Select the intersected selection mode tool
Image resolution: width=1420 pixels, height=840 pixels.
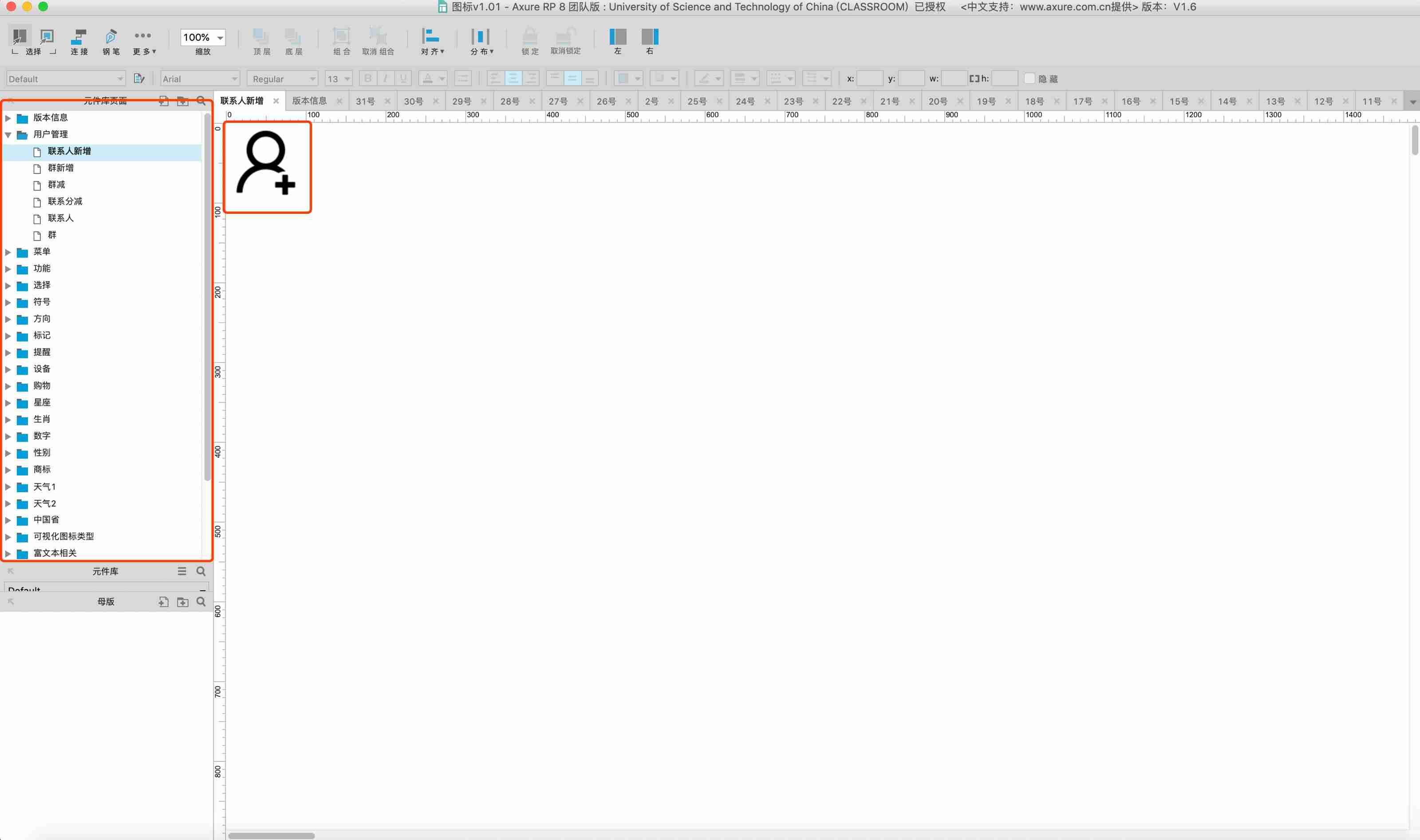tap(19, 37)
